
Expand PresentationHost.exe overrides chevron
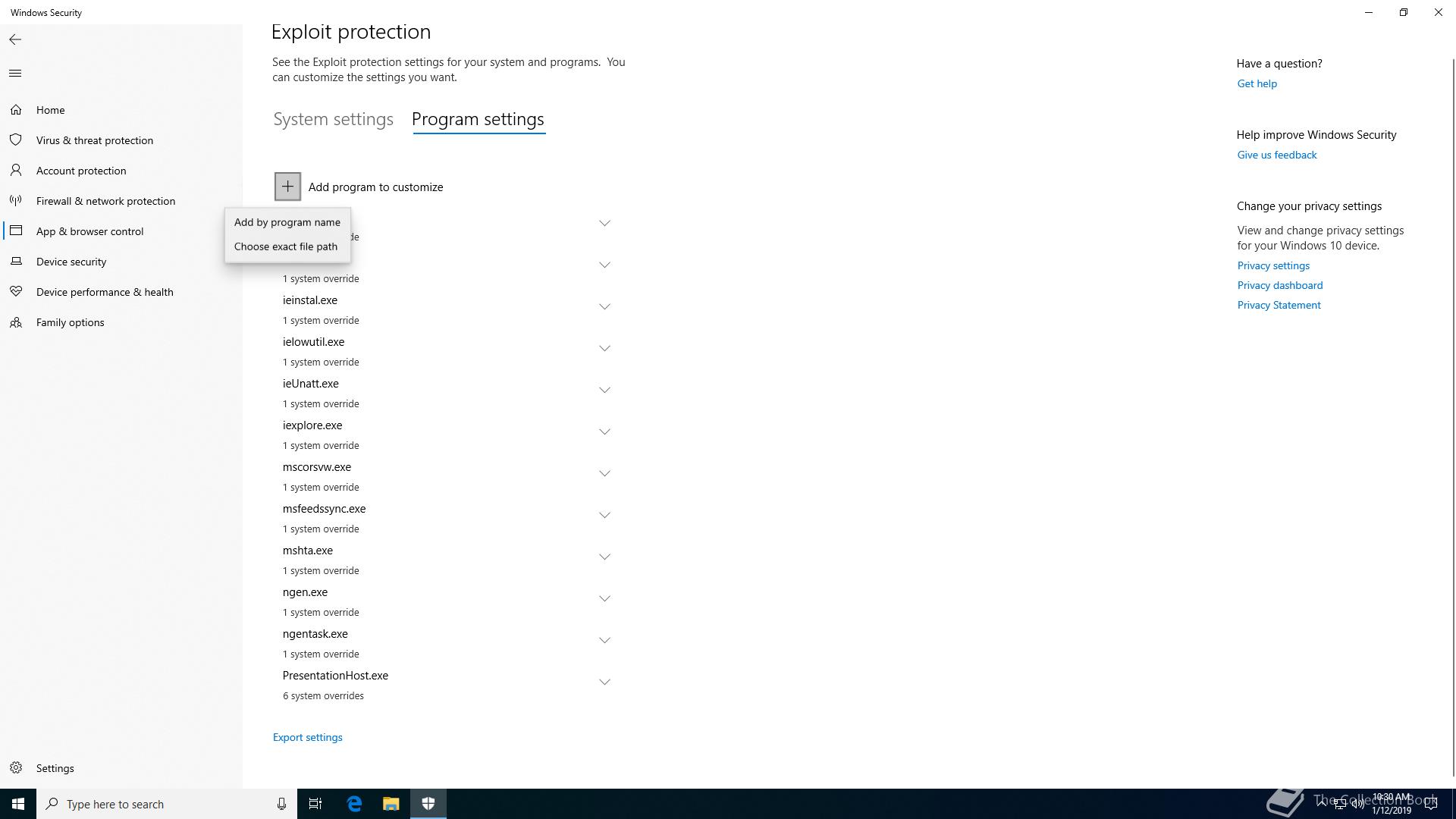click(x=604, y=682)
